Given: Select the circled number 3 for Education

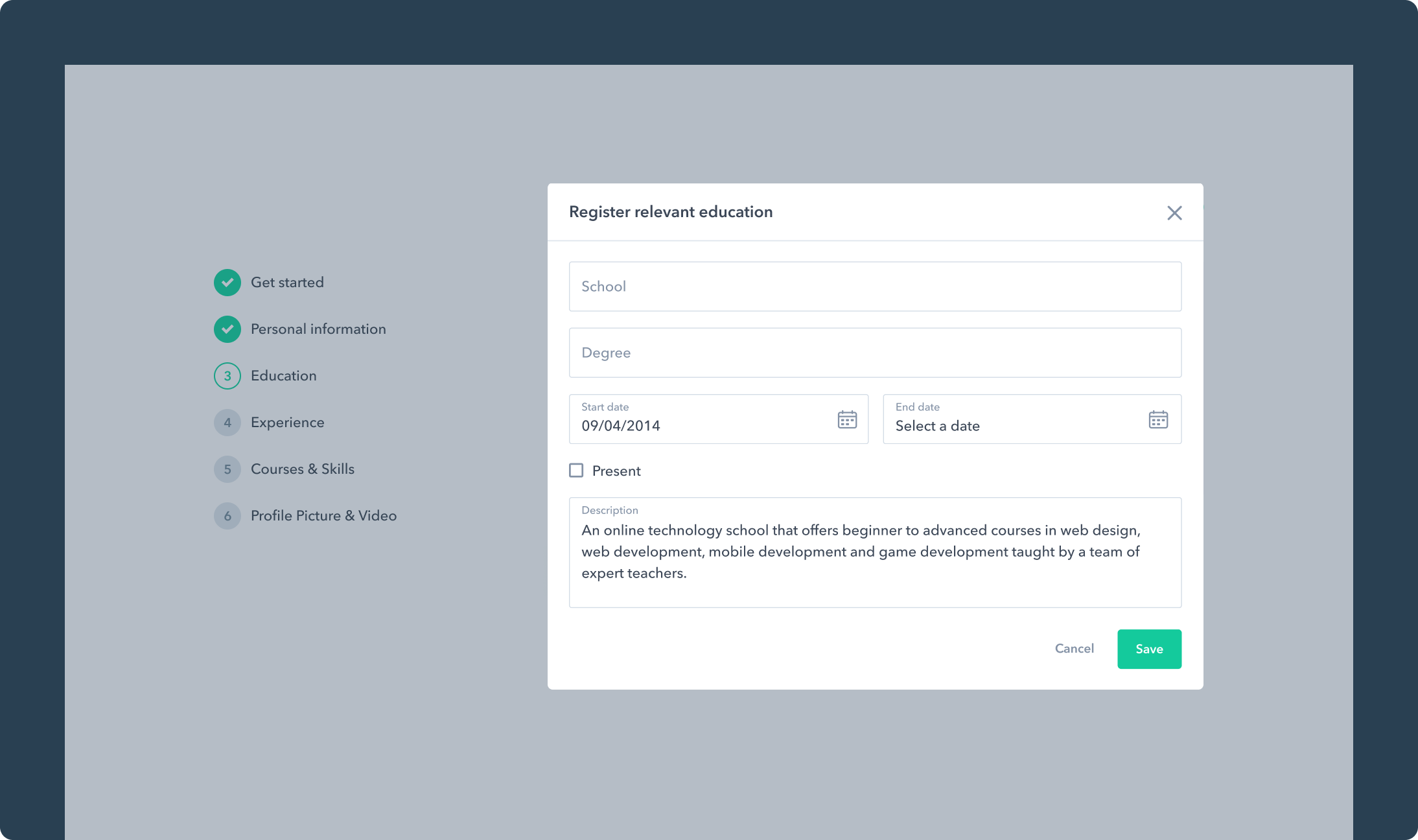Looking at the screenshot, I should 227,375.
